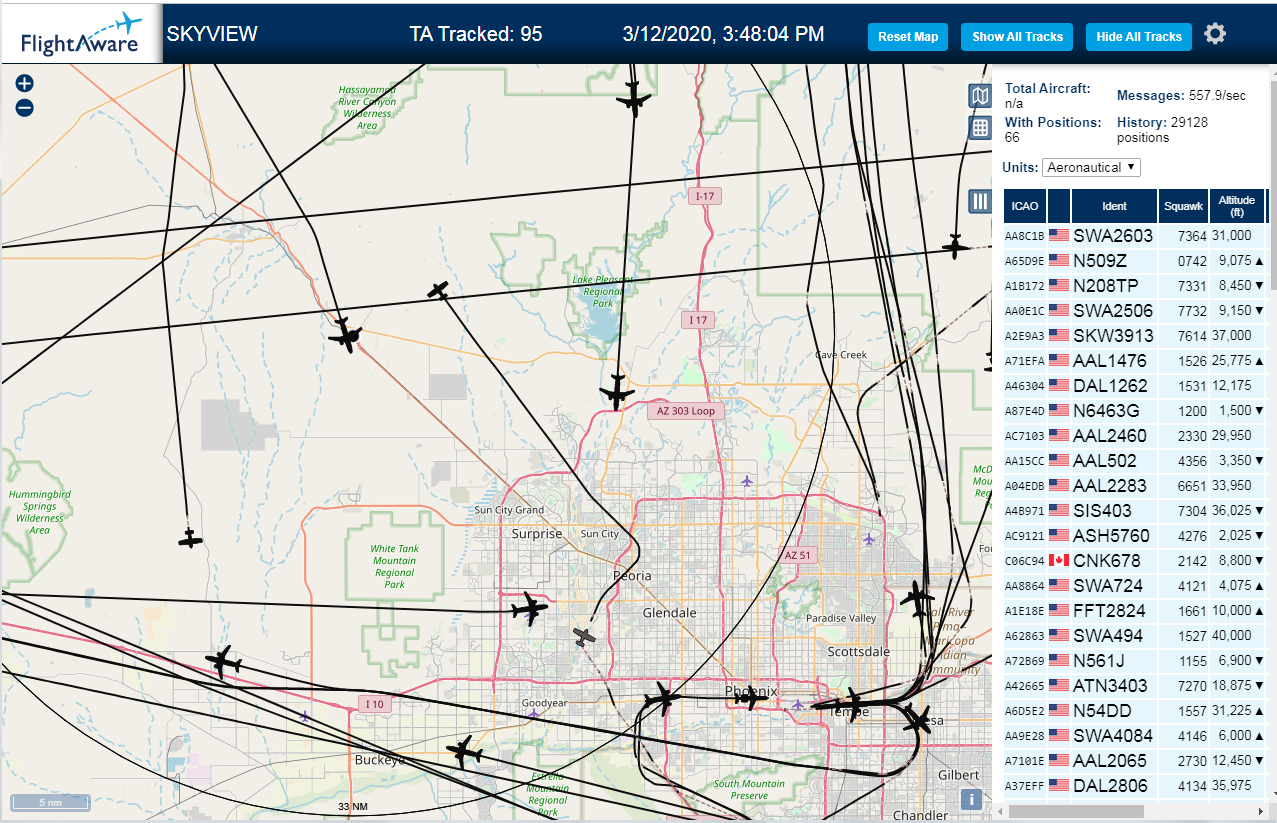Image resolution: width=1277 pixels, height=823 pixels.
Task: Select the SWA4084 aircraft ident
Action: [x=1113, y=736]
